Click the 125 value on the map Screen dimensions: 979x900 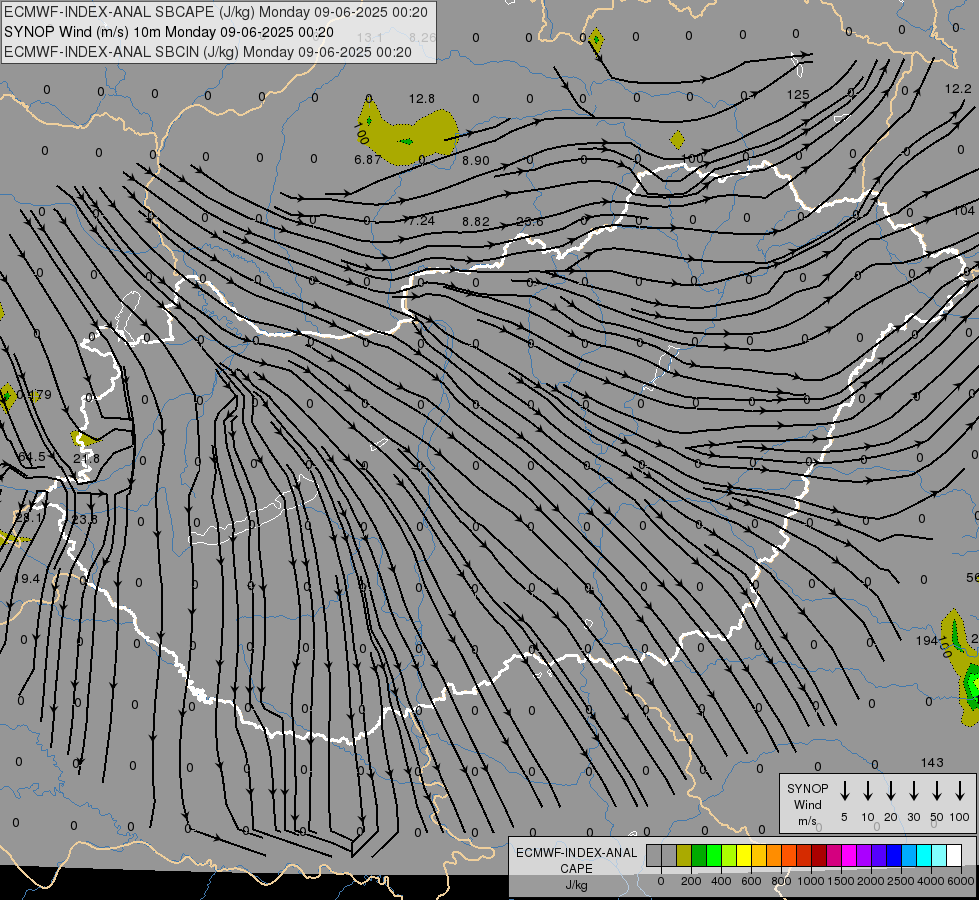pos(798,95)
